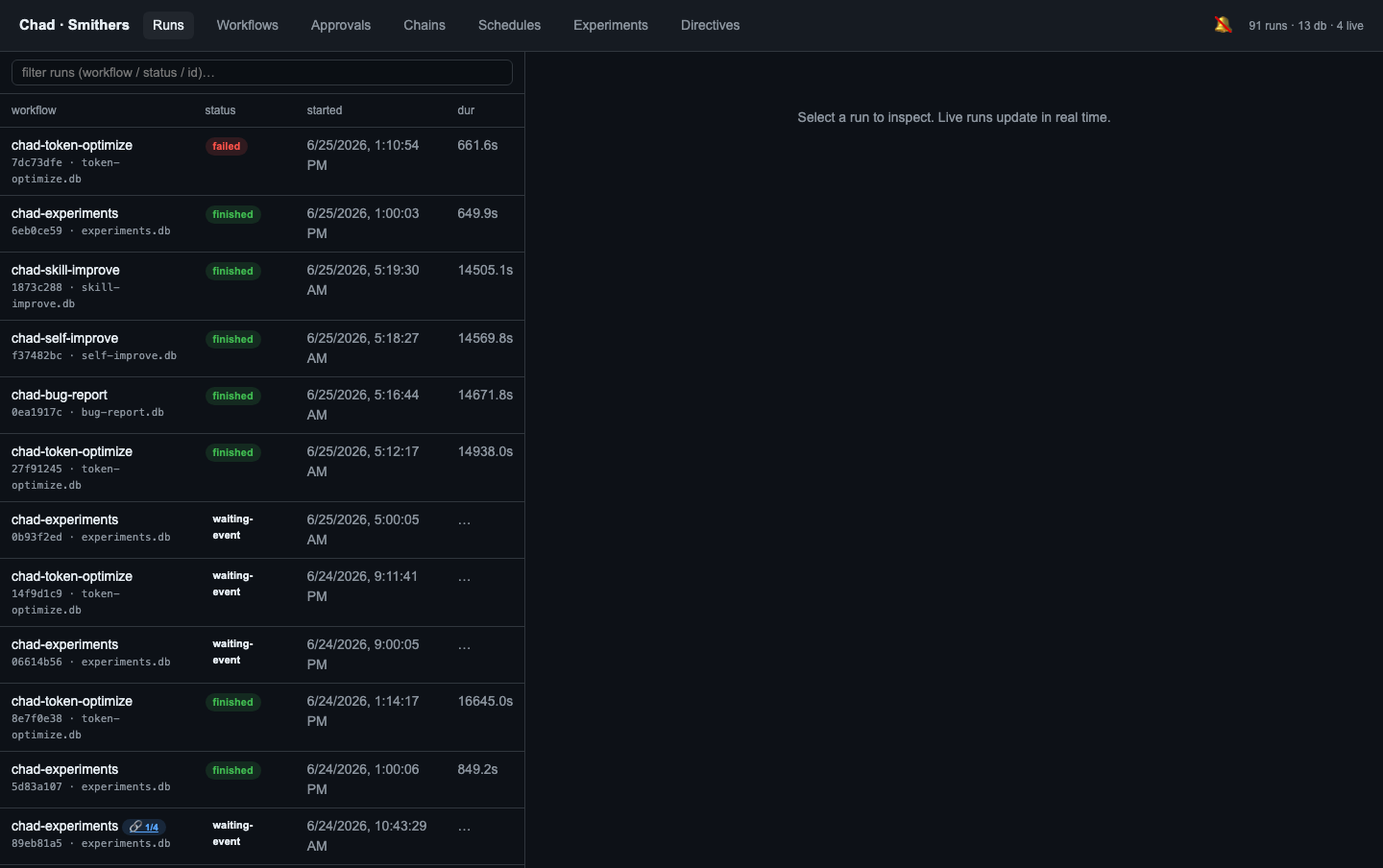
Task: Click start time 6/25/2026, 1:10:54 PM
Action: (x=363, y=155)
